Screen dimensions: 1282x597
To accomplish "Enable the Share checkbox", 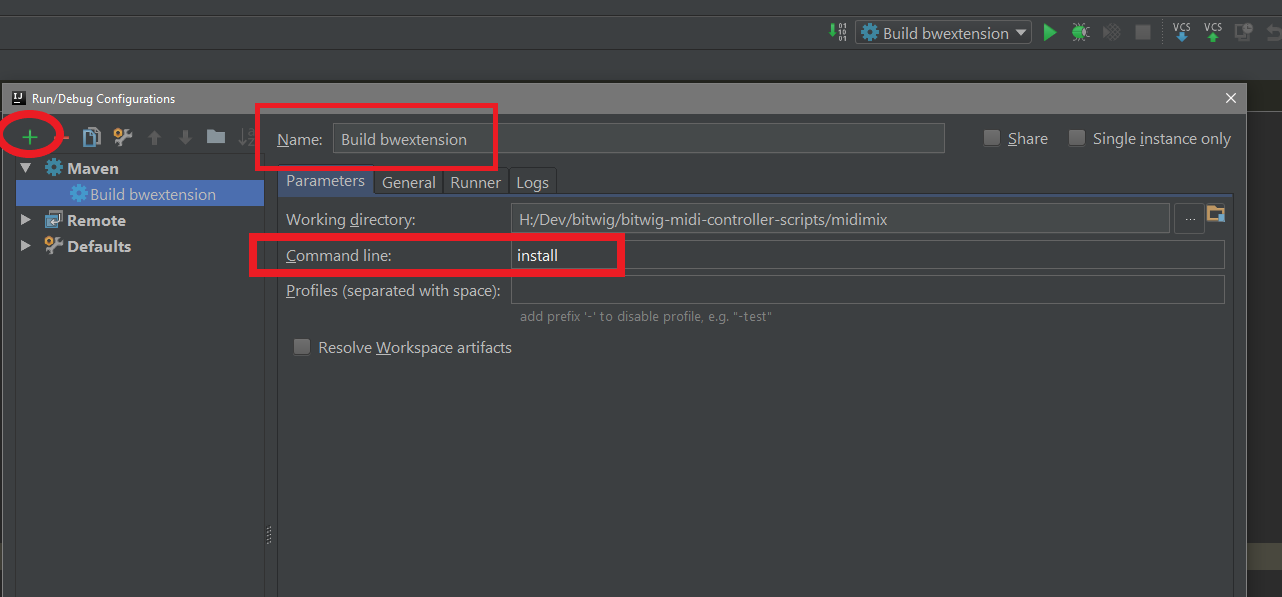I will pos(992,138).
